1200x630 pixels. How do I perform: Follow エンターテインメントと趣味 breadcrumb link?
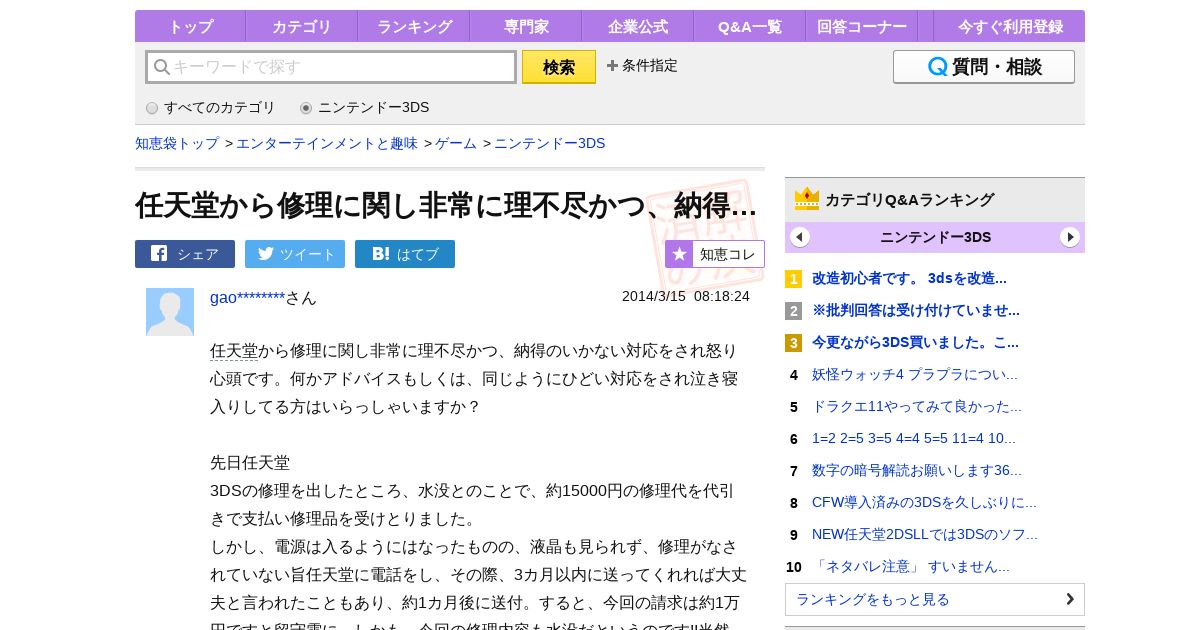(x=327, y=143)
